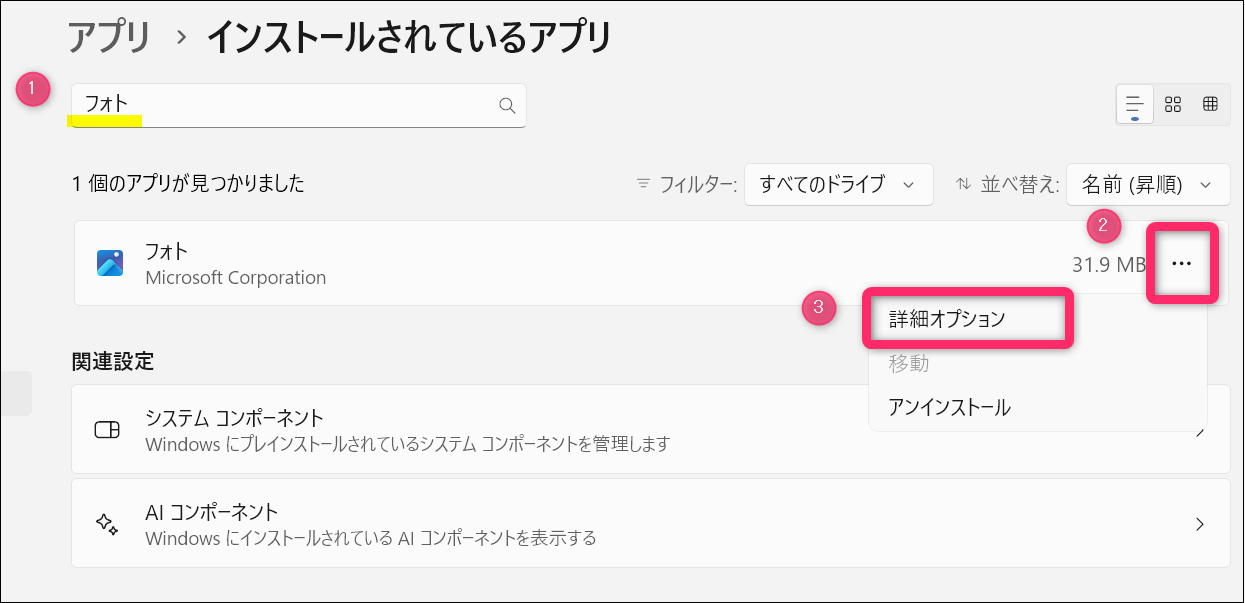Expand the AI コンポーネント chevron

pyautogui.click(x=1200, y=524)
